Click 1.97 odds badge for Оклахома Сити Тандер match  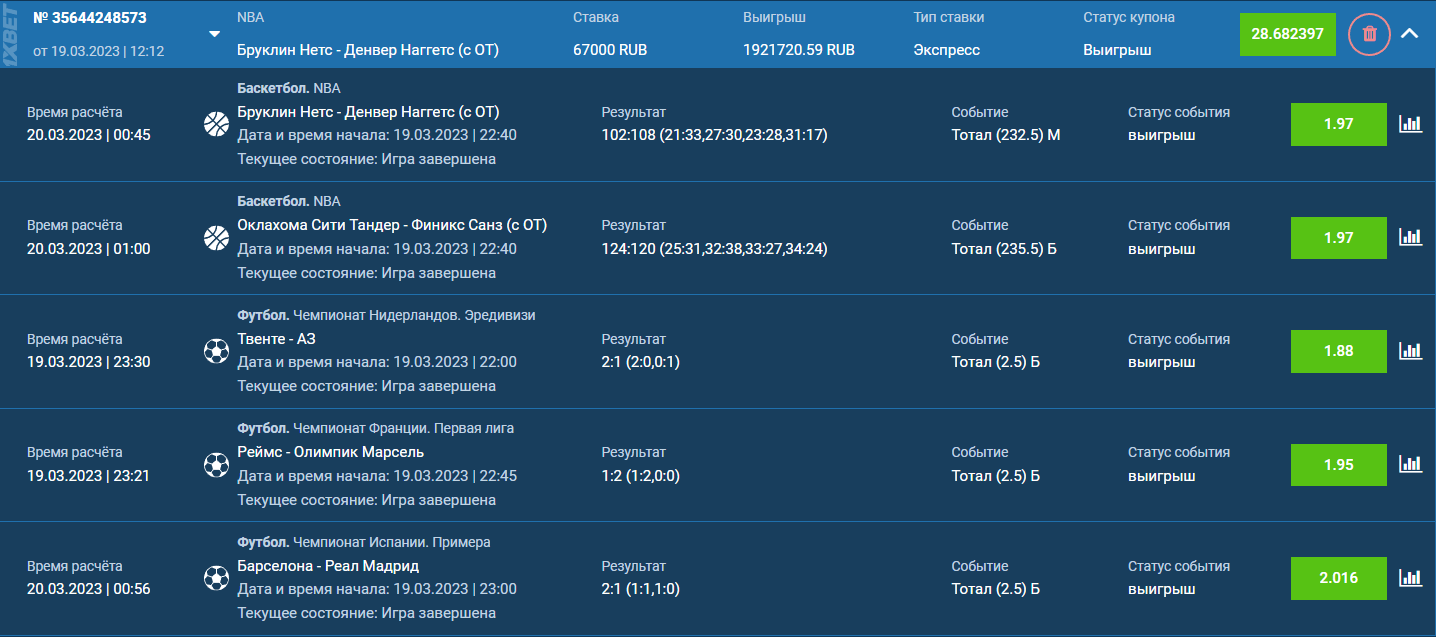point(1339,237)
